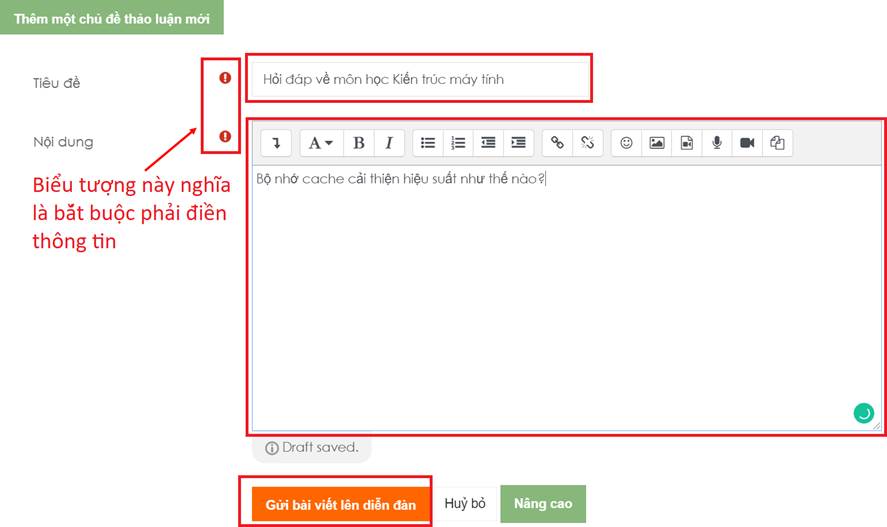Click the required icon beside Tiêu đề
This screenshot has height=527, width=887.
(x=225, y=77)
